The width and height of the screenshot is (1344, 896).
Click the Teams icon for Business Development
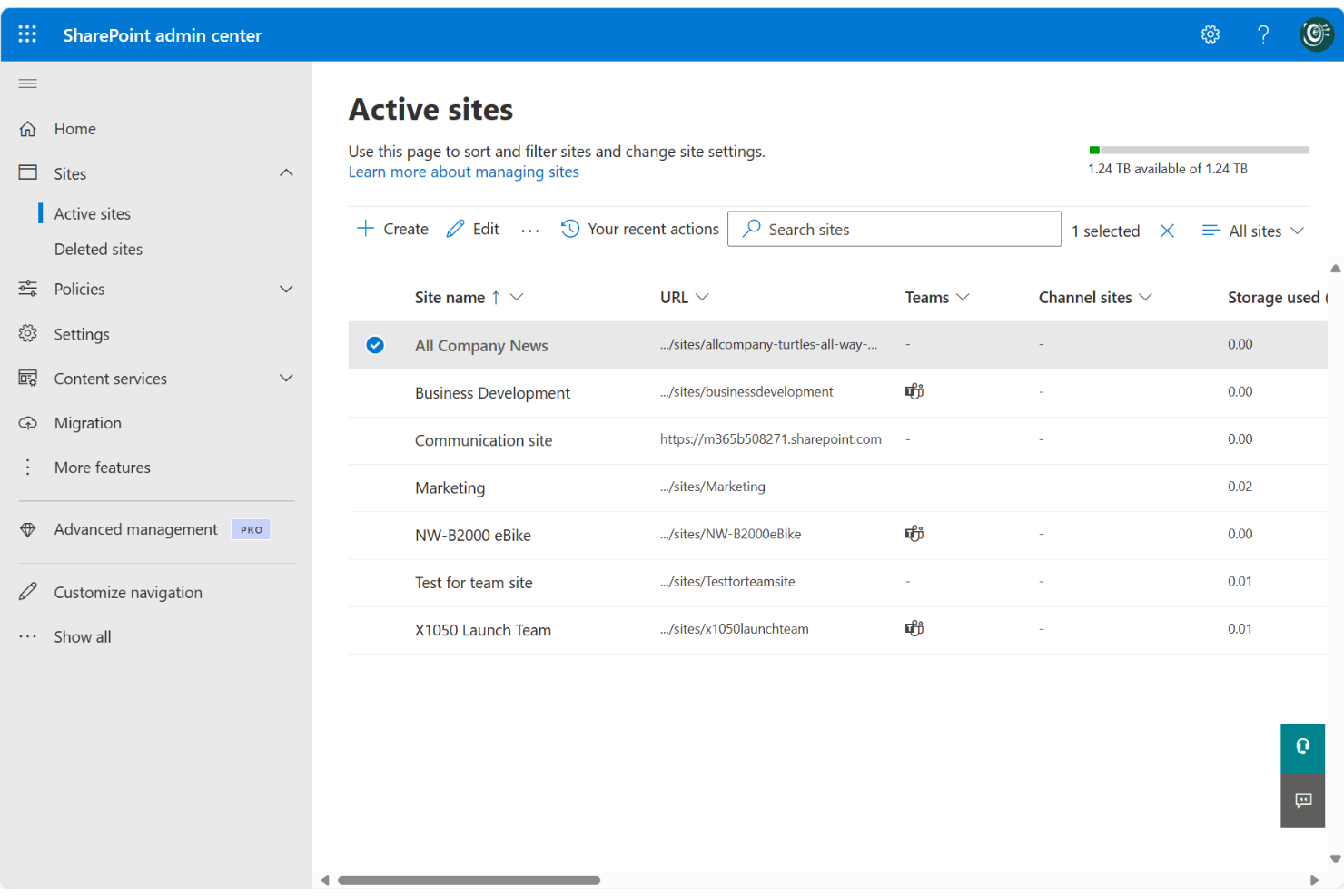(914, 390)
